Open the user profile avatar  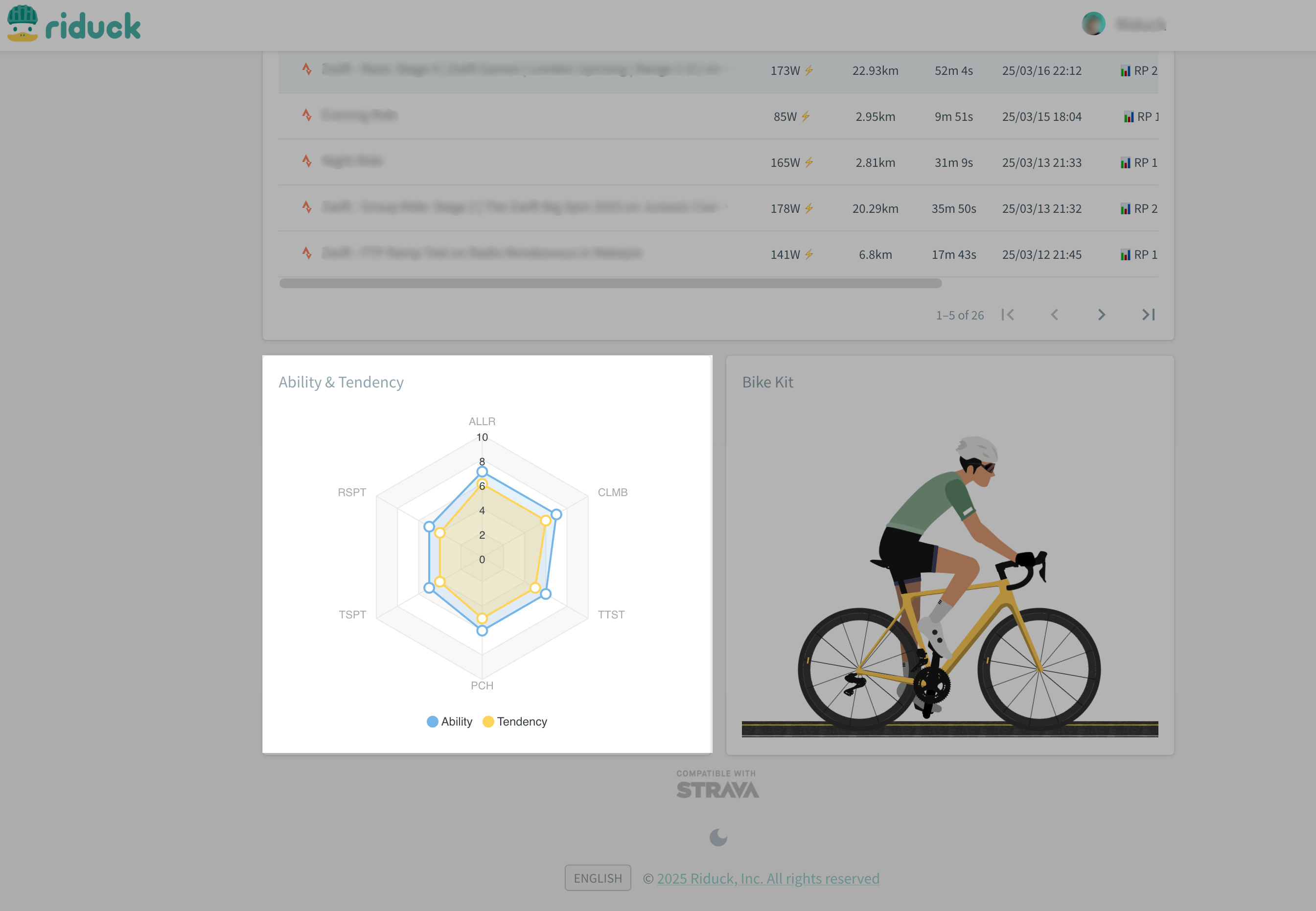coord(1093,24)
